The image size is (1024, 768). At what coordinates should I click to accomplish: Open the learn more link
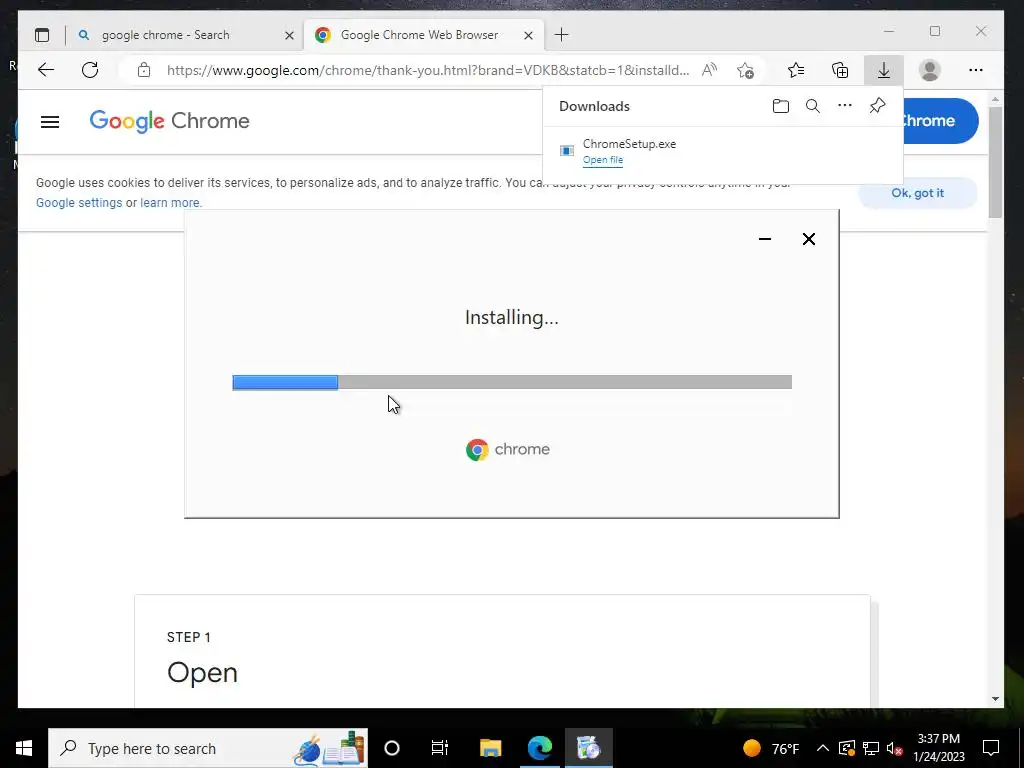(170, 203)
